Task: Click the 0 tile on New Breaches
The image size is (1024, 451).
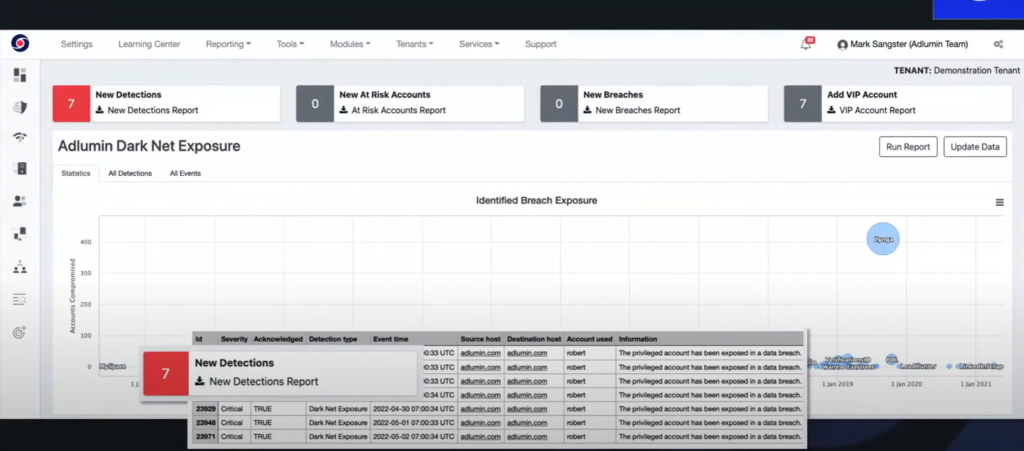Action: [559, 104]
